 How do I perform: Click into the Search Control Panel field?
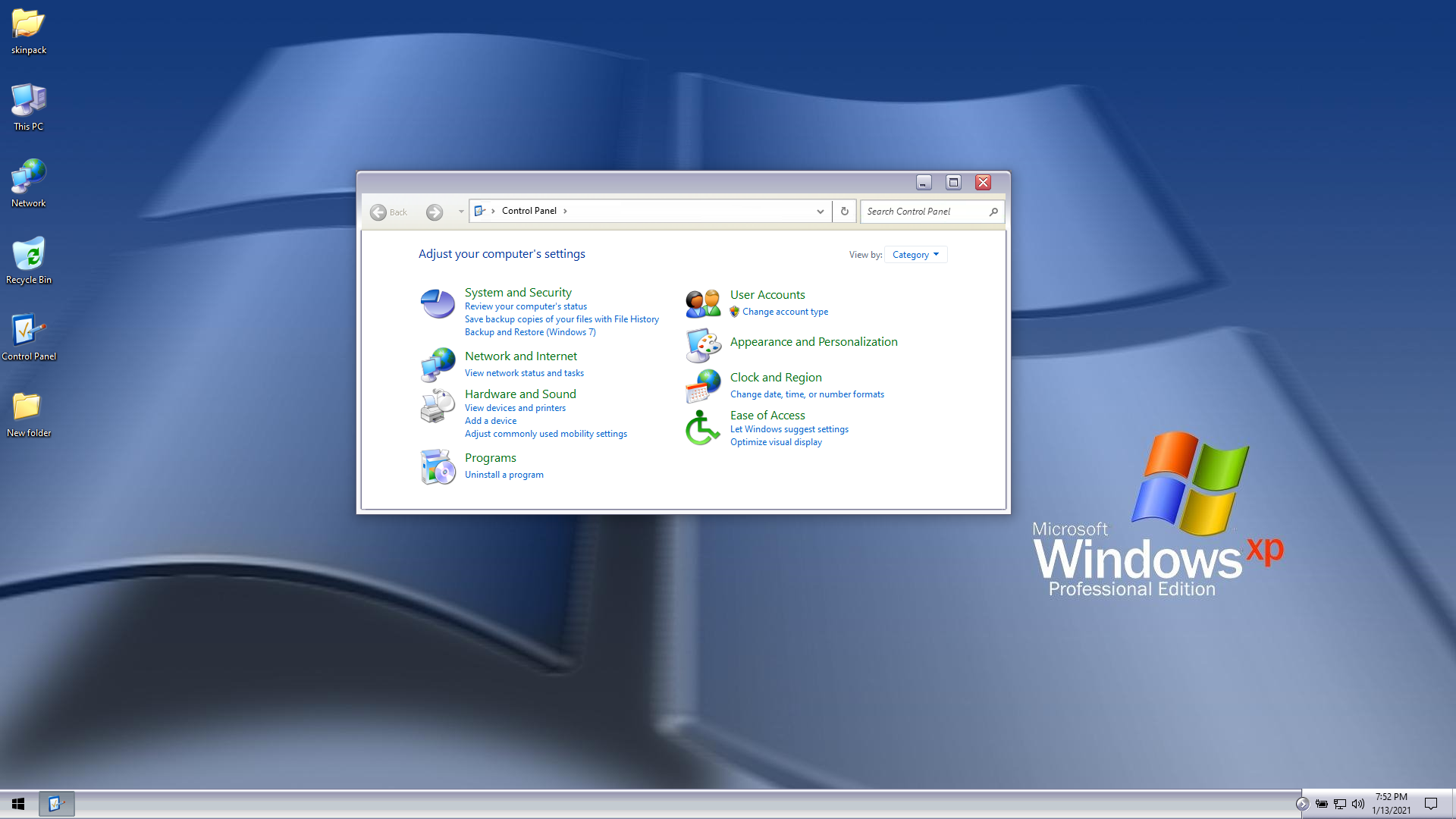[925, 212]
